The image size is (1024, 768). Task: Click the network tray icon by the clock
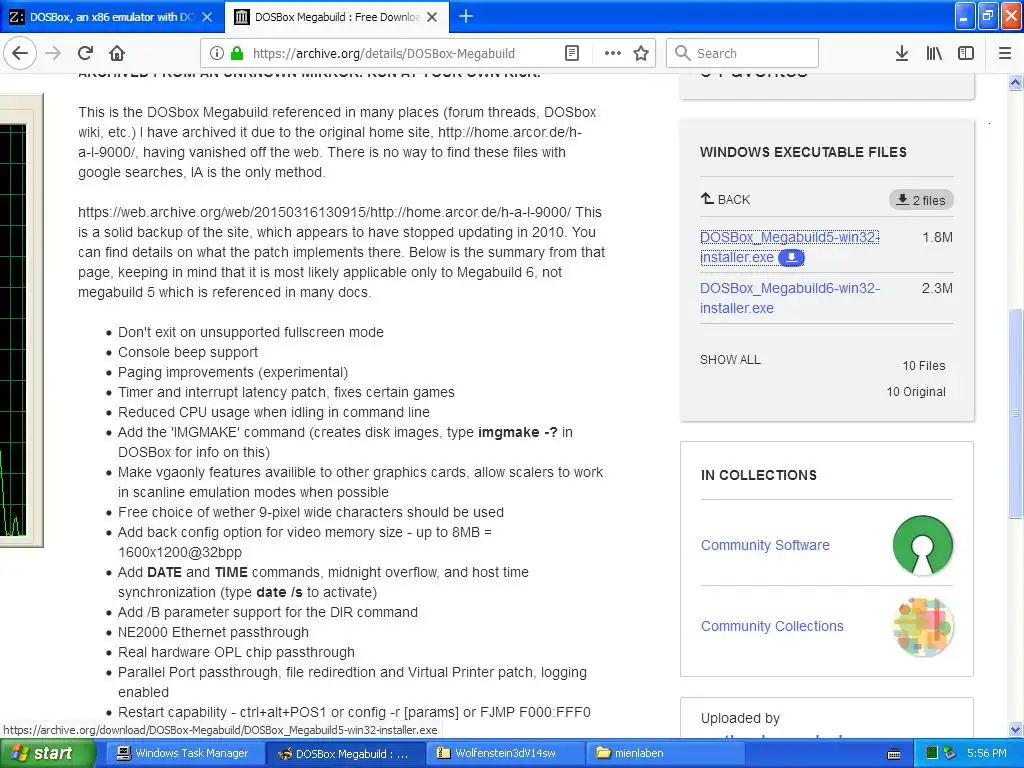tap(950, 754)
